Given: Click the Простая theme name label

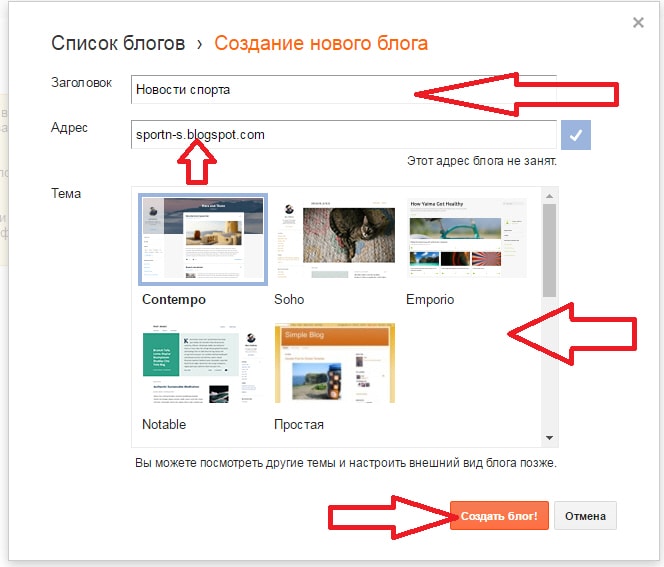Looking at the screenshot, I should coord(299,424).
